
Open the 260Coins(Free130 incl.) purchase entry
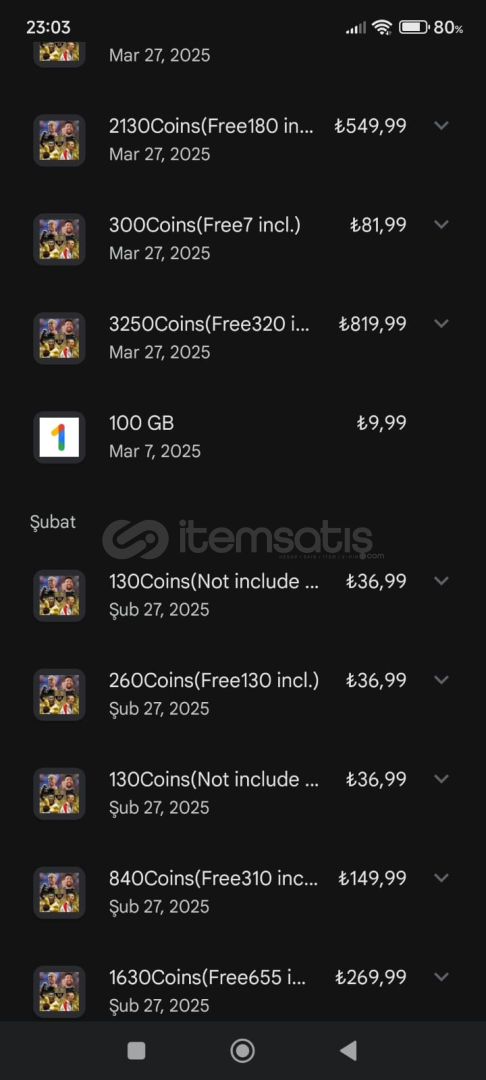pos(243,694)
